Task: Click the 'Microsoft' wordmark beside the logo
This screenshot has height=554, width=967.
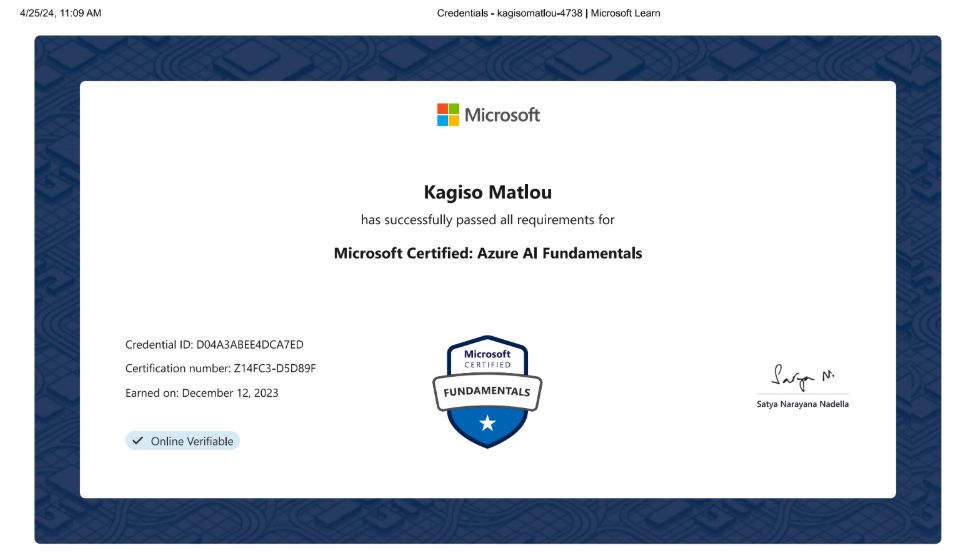Action: click(502, 115)
